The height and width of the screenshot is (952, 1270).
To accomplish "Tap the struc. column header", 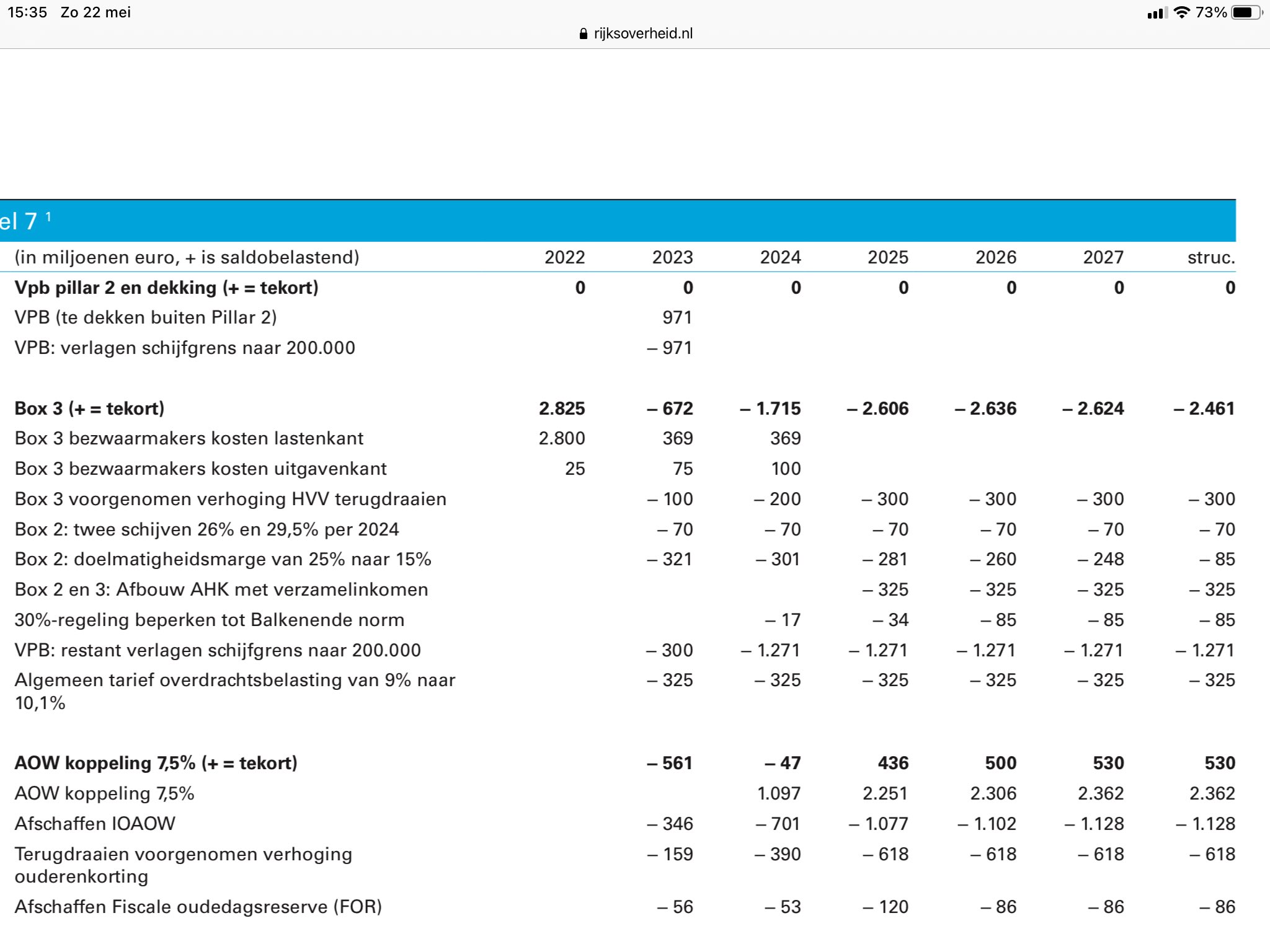I will [x=1210, y=257].
